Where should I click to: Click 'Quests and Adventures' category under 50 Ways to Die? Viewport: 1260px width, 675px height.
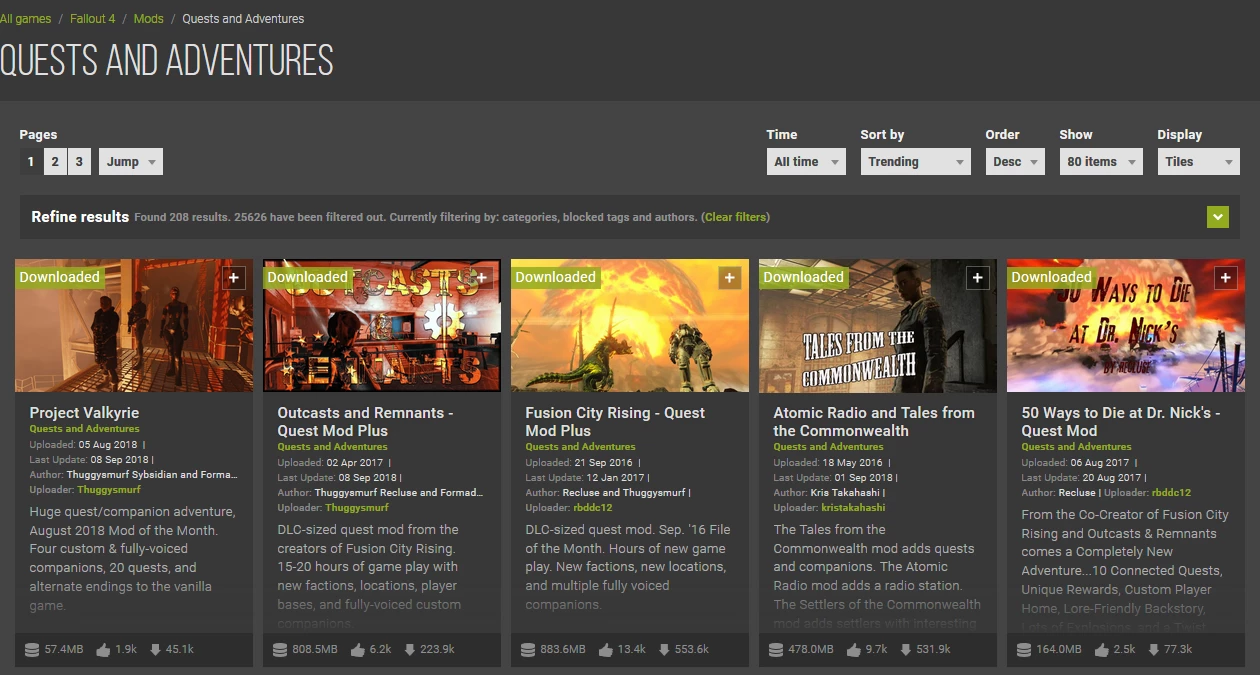click(1077, 447)
